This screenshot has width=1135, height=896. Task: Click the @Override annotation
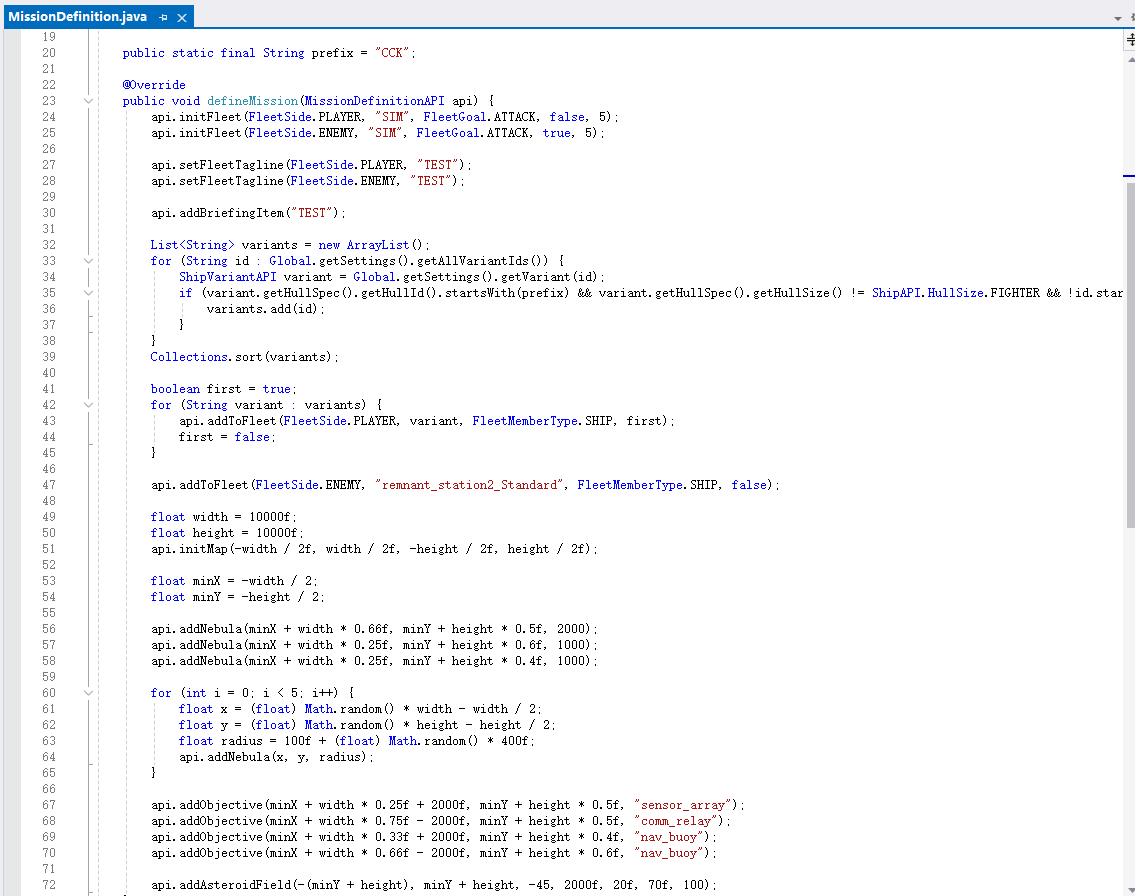tap(154, 85)
